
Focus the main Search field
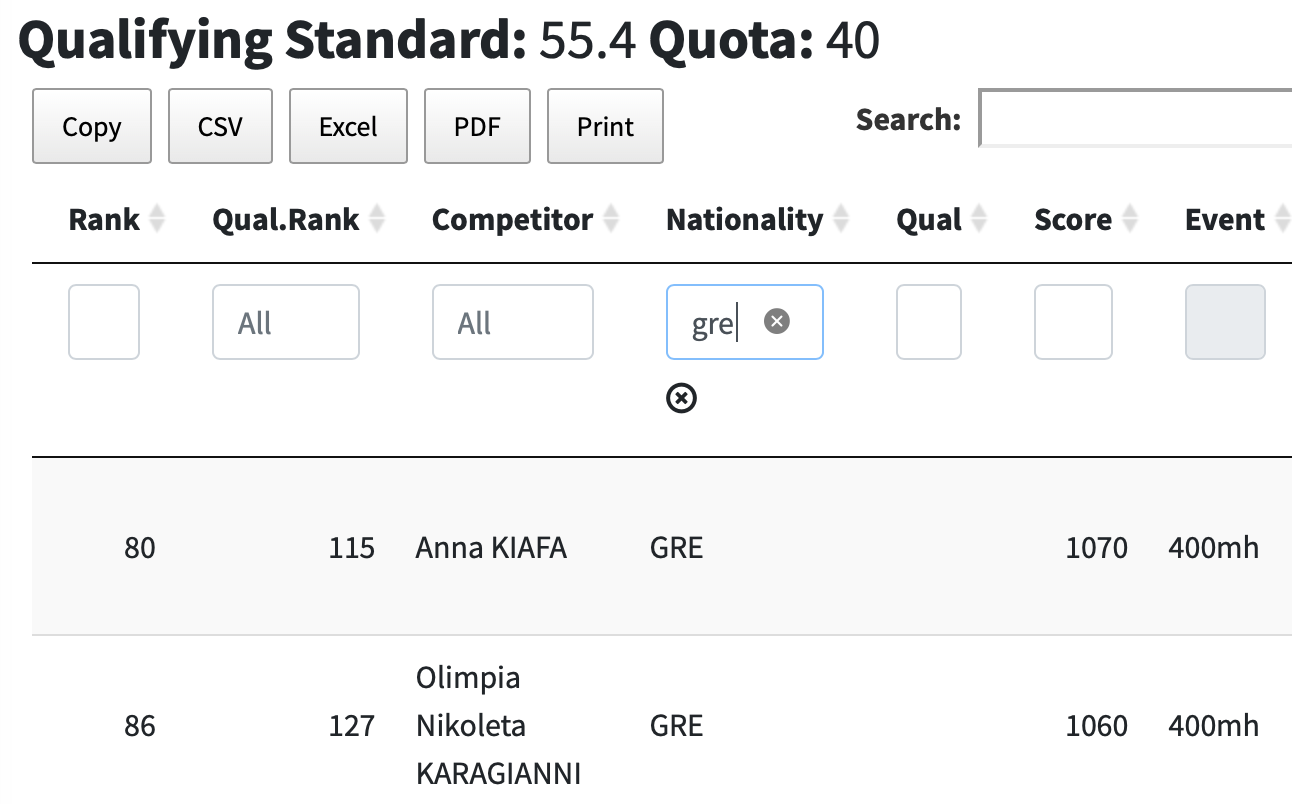(1135, 119)
